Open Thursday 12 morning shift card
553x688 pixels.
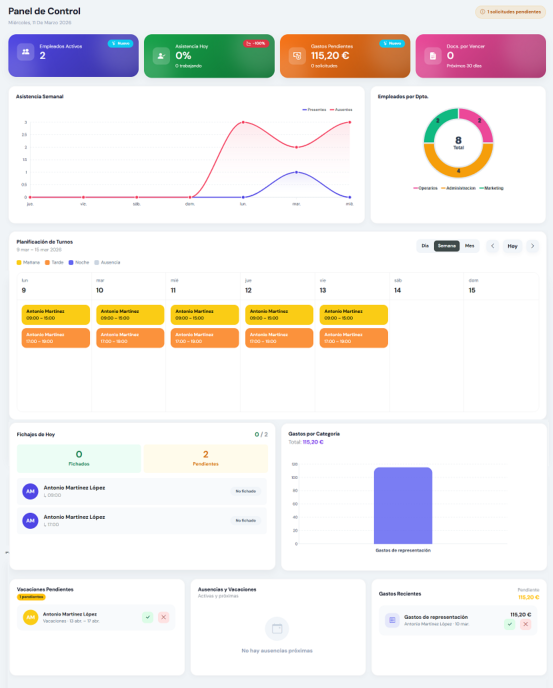click(x=279, y=315)
